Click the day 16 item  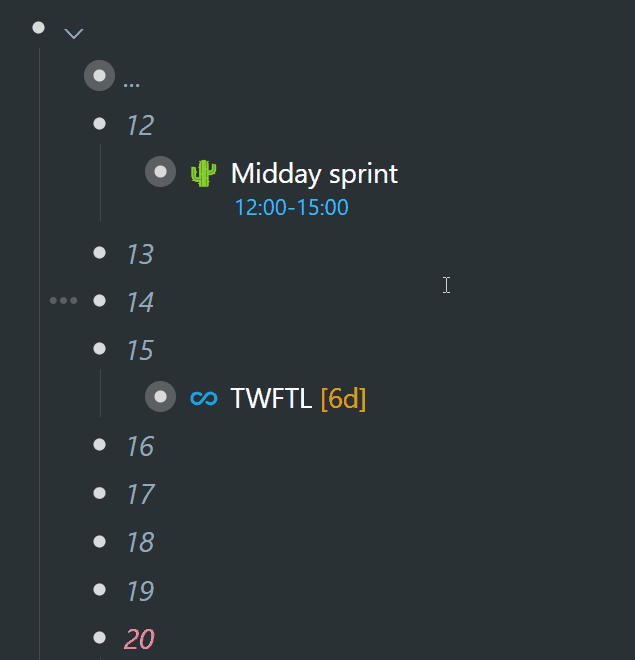point(141,446)
